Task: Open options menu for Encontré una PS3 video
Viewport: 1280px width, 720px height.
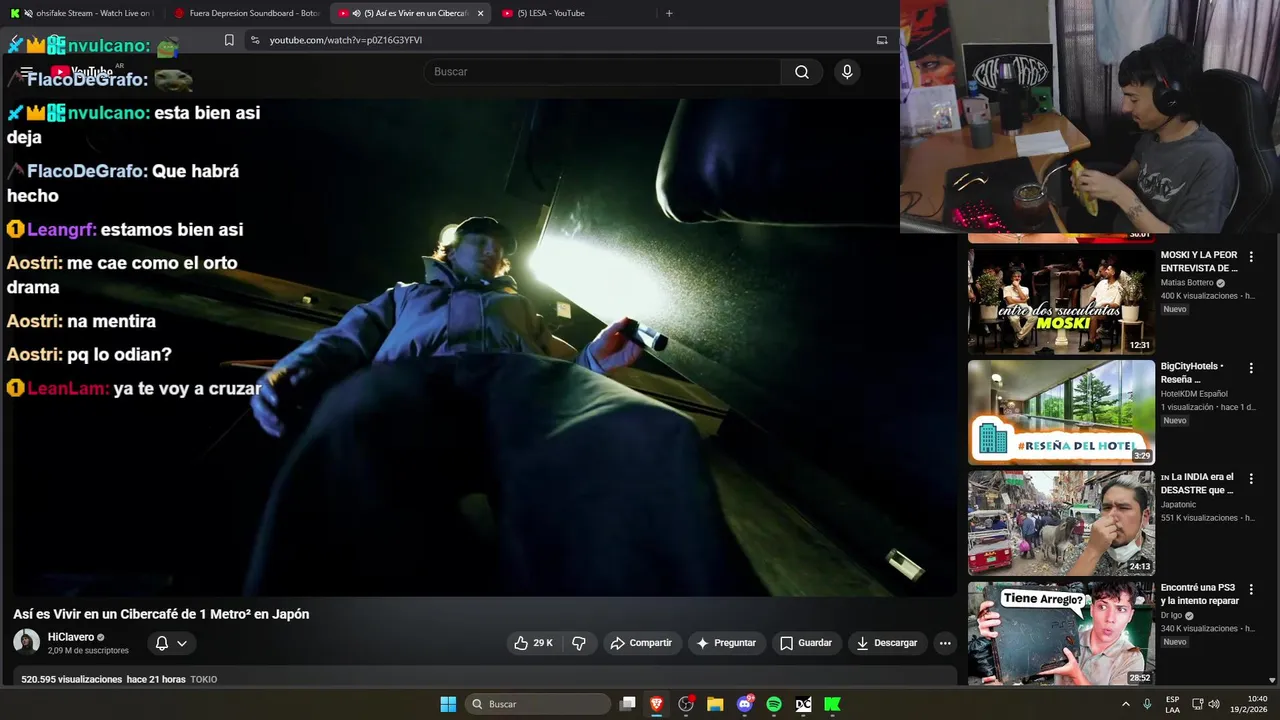Action: (x=1251, y=589)
